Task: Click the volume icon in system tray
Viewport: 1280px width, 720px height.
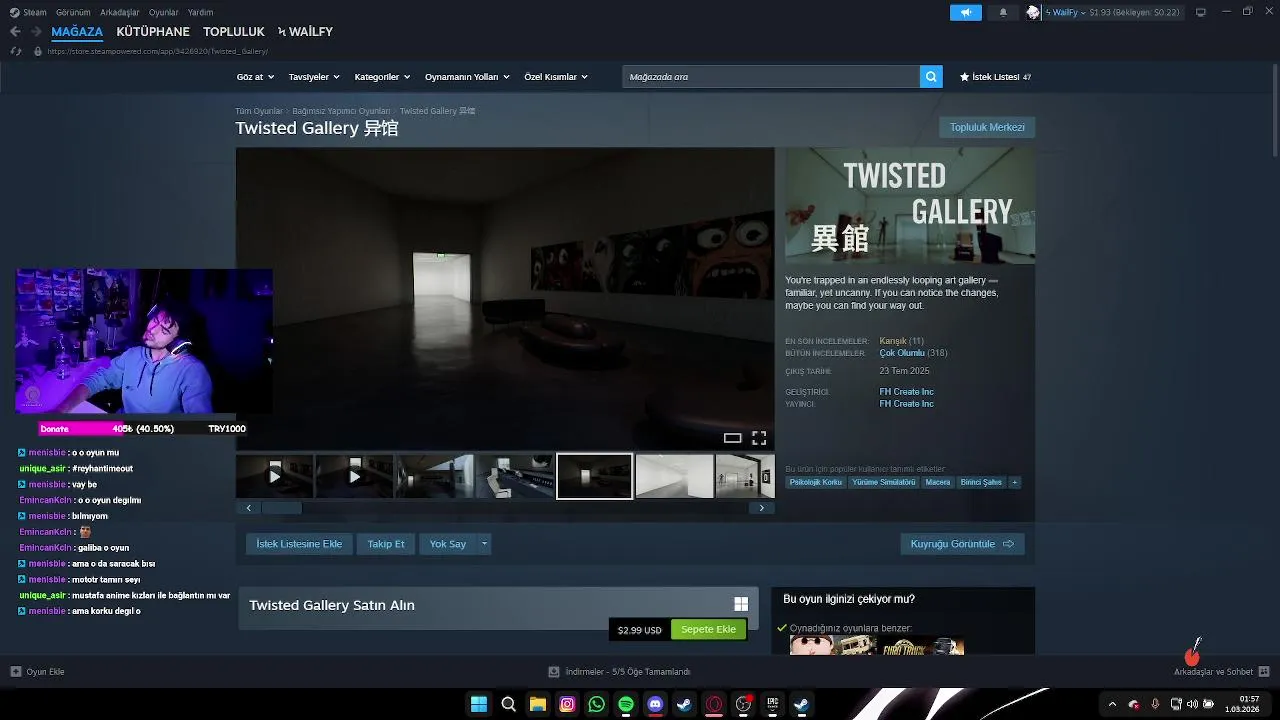Action: [1191, 704]
